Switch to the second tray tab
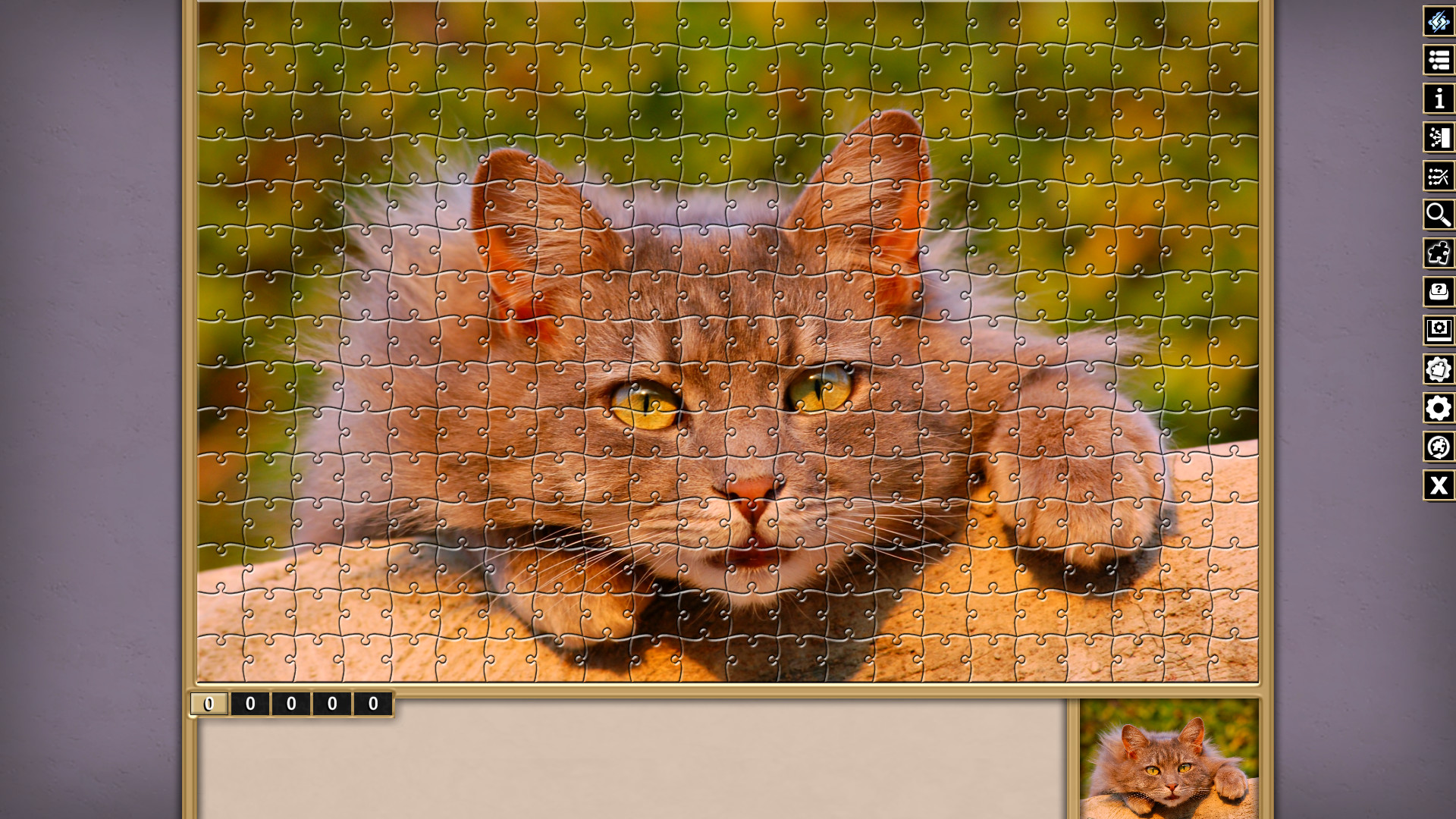Screen dimensions: 1456x819 coord(251,703)
